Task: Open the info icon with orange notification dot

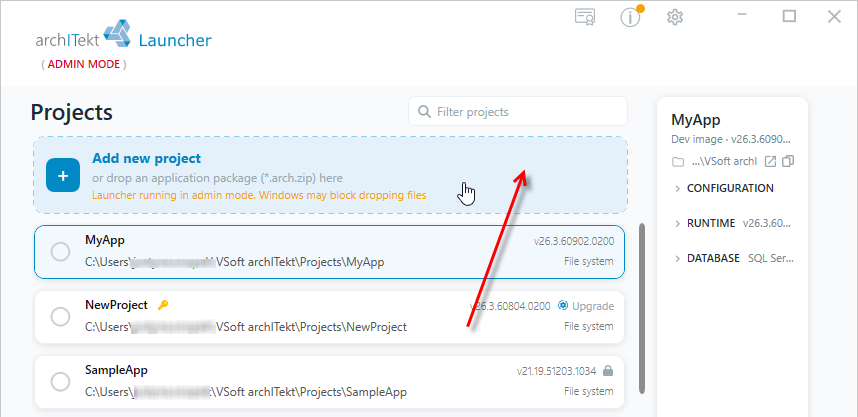Action: [630, 17]
